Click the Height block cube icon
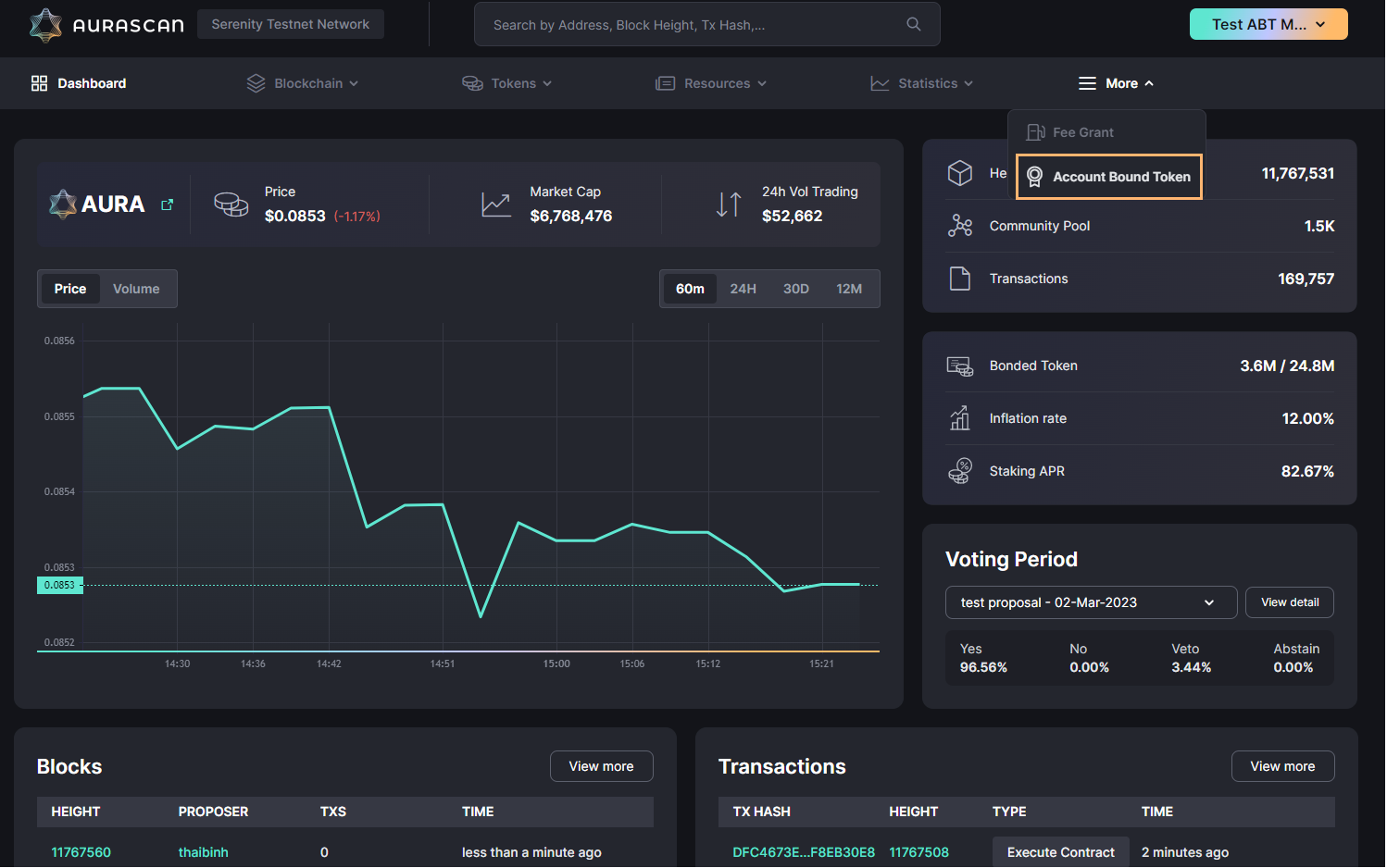 [960, 173]
